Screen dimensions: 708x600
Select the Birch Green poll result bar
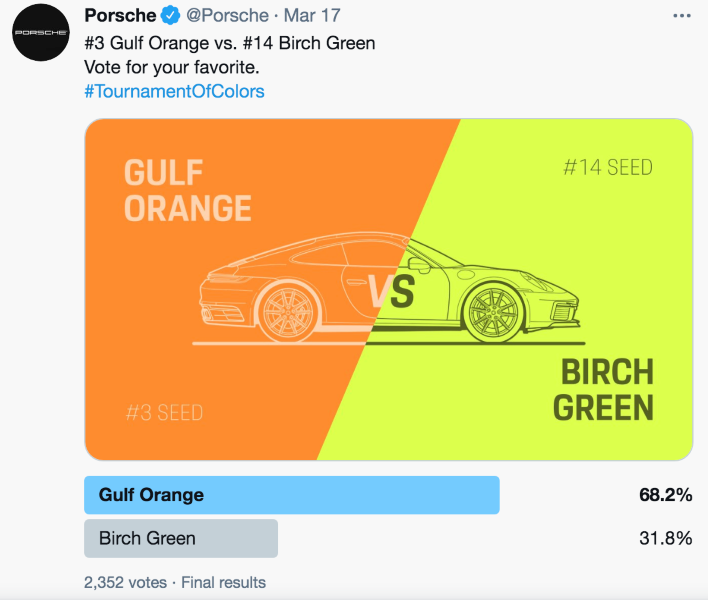[x=181, y=538]
